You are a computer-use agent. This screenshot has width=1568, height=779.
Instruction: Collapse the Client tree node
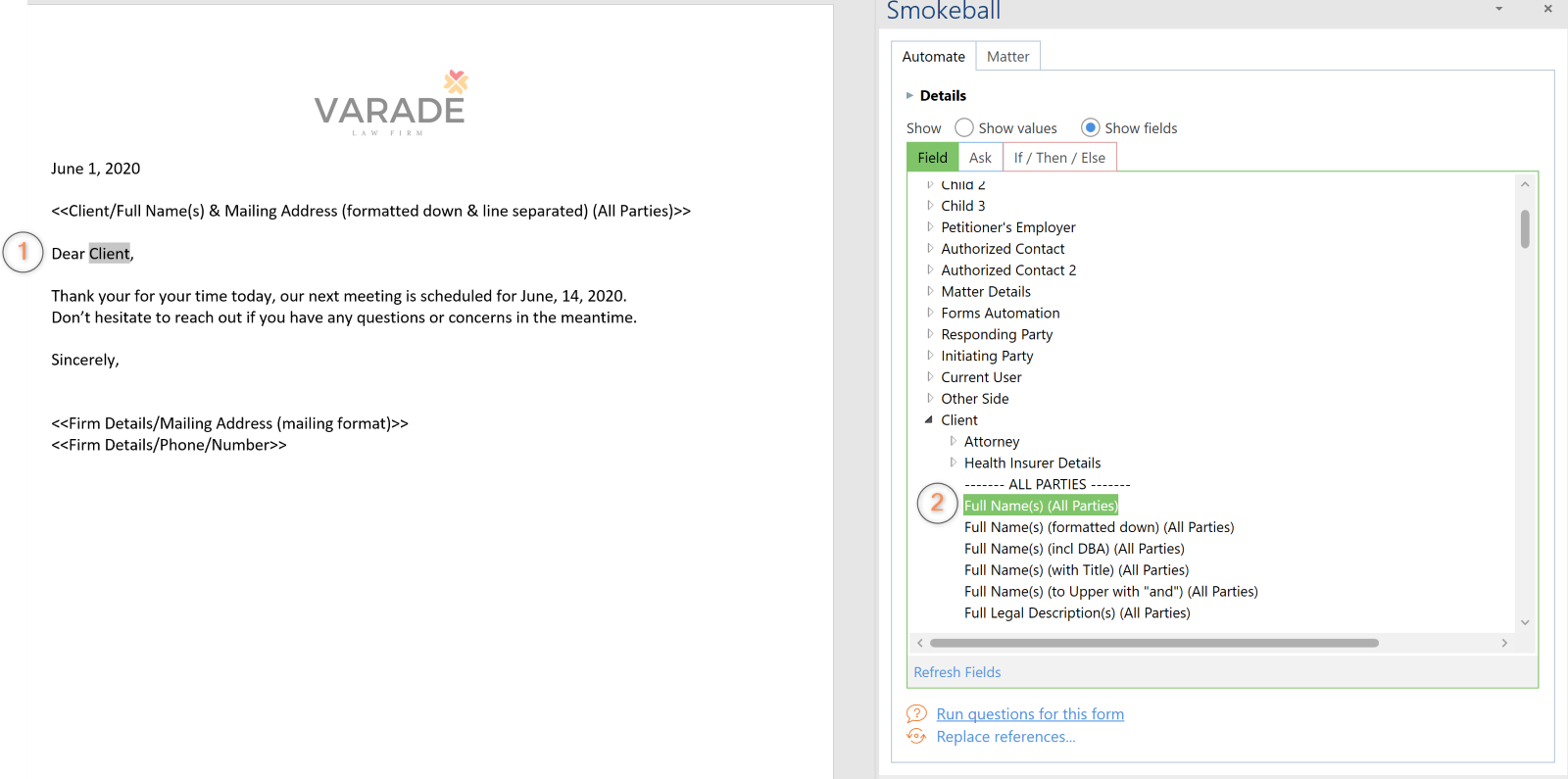click(929, 420)
